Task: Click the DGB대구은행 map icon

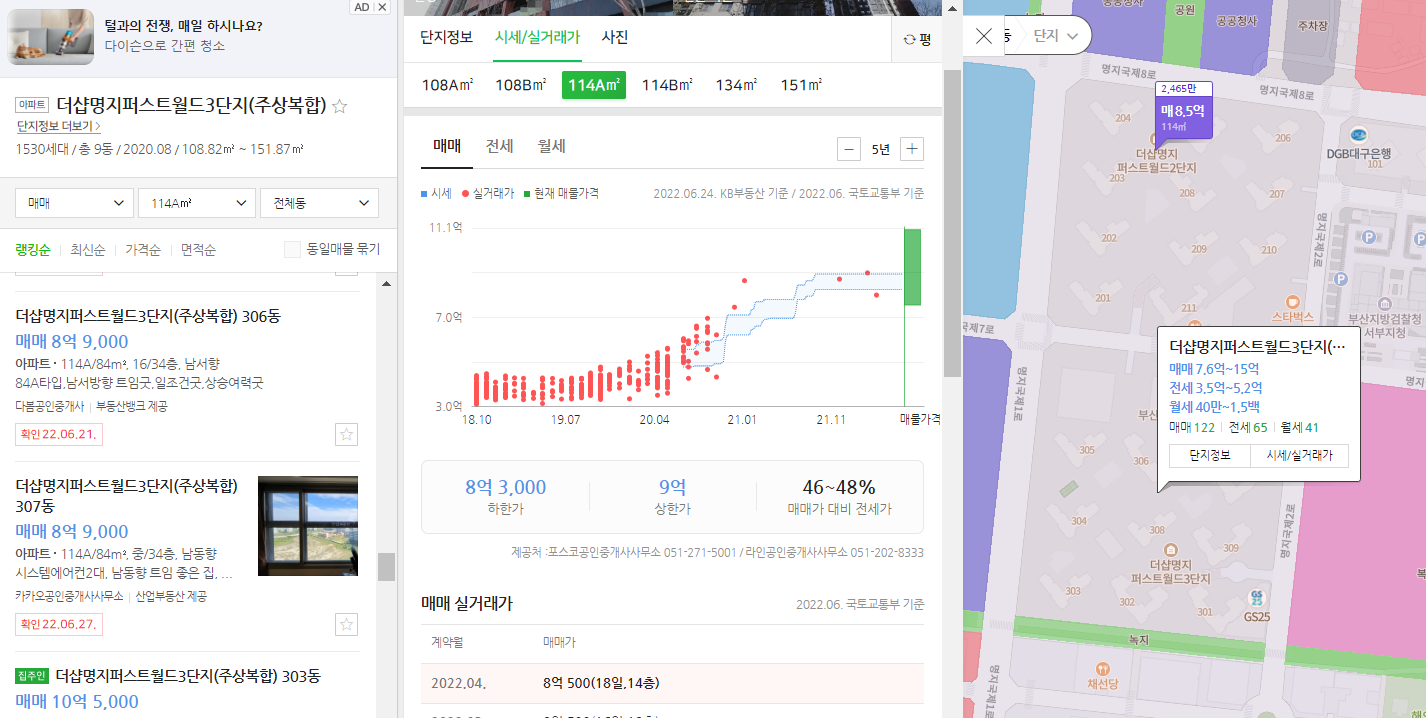Action: [1358, 135]
